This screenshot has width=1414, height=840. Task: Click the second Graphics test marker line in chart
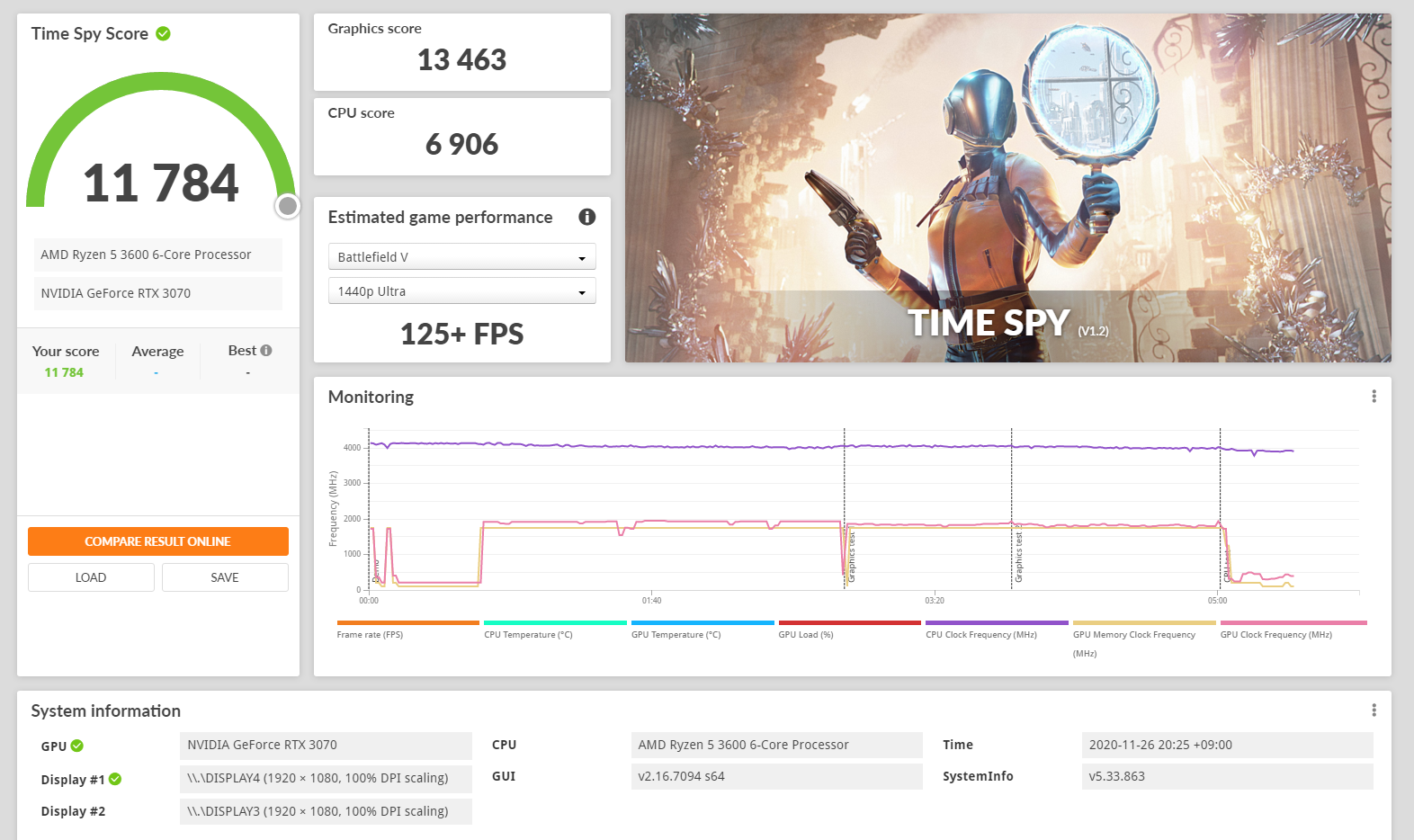(x=1011, y=509)
